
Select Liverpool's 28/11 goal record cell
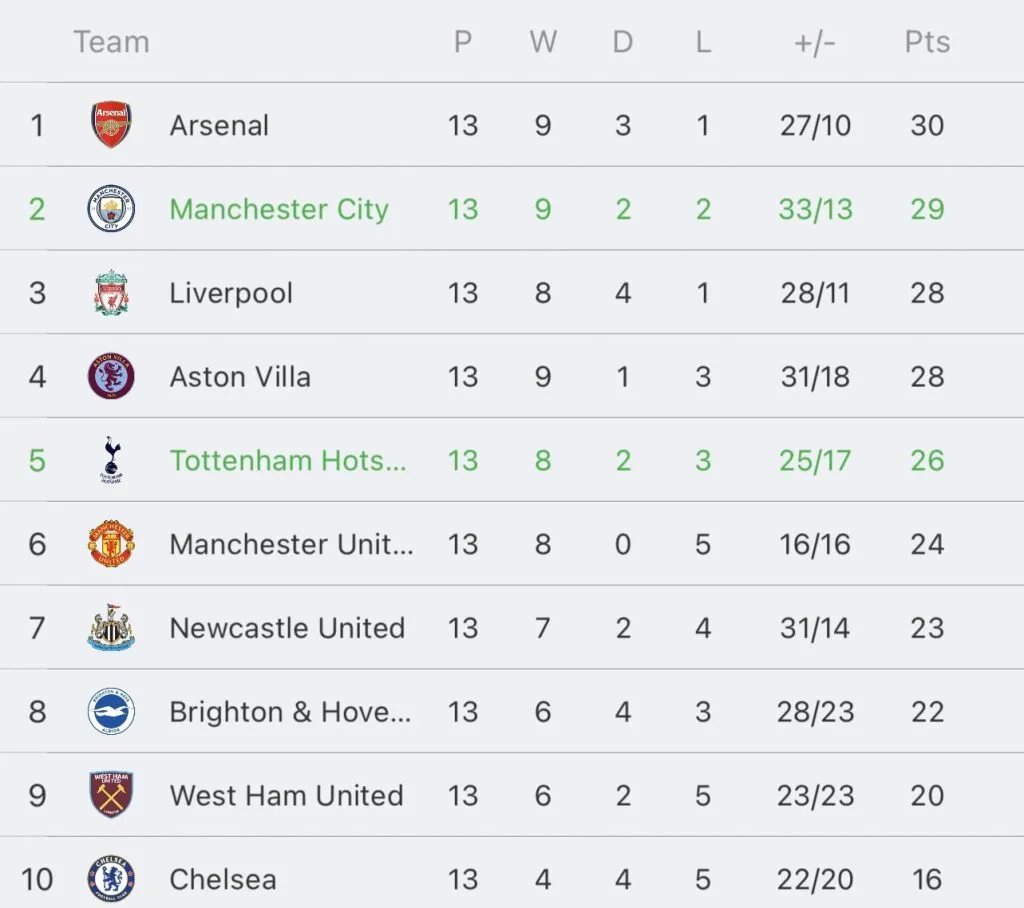coord(814,293)
